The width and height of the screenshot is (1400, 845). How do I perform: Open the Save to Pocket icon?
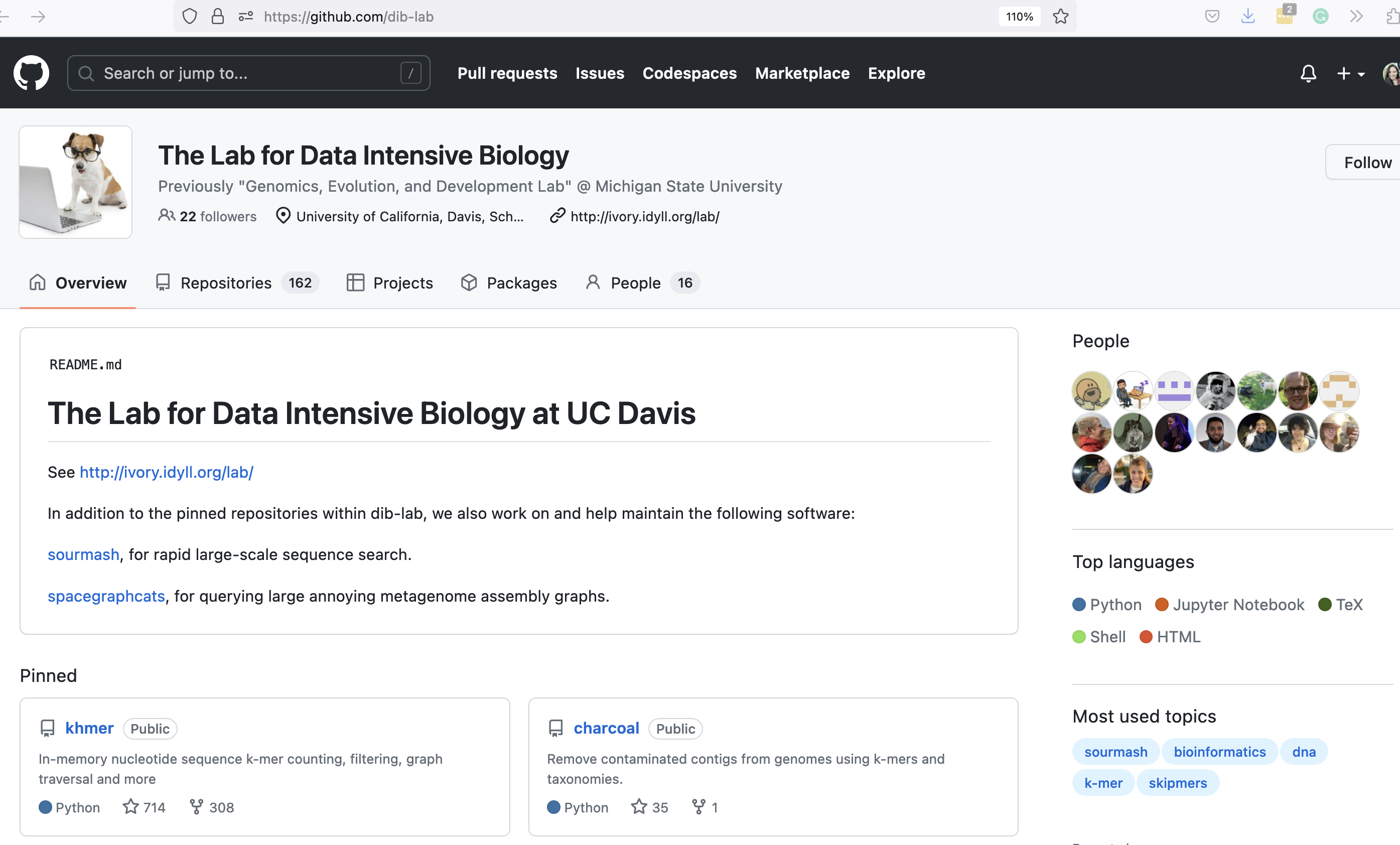tap(1212, 17)
